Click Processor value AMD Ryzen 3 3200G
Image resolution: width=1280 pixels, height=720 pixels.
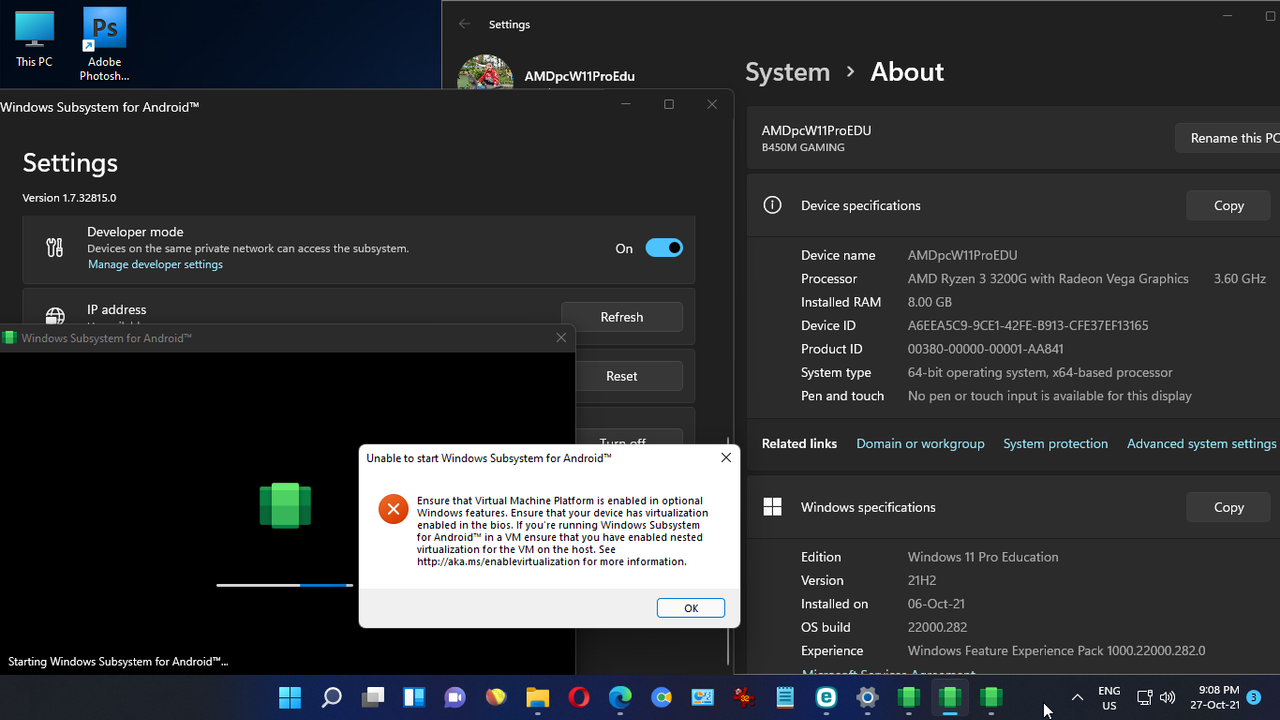click(x=1048, y=279)
